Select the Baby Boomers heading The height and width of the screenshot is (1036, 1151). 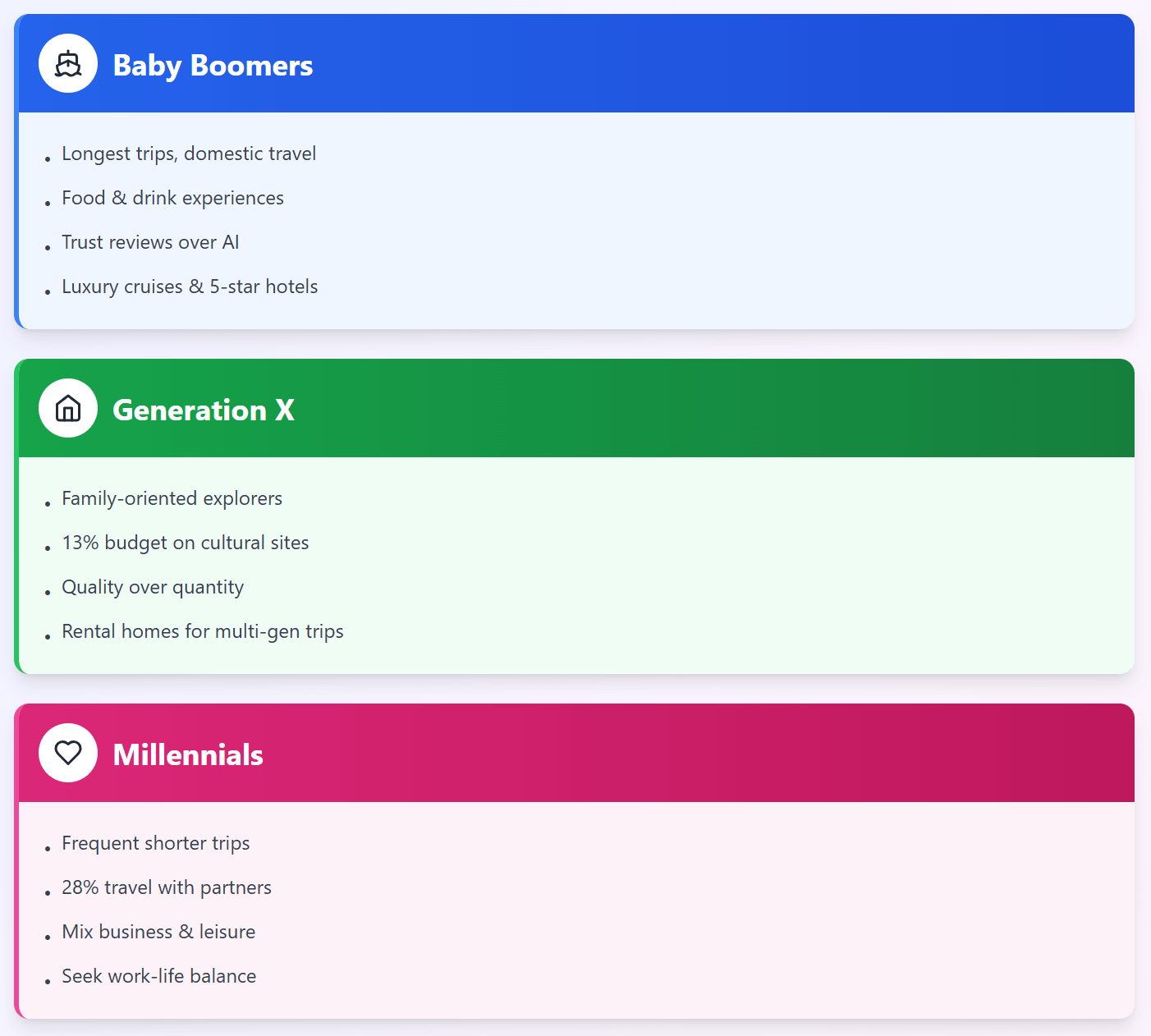pyautogui.click(x=213, y=66)
